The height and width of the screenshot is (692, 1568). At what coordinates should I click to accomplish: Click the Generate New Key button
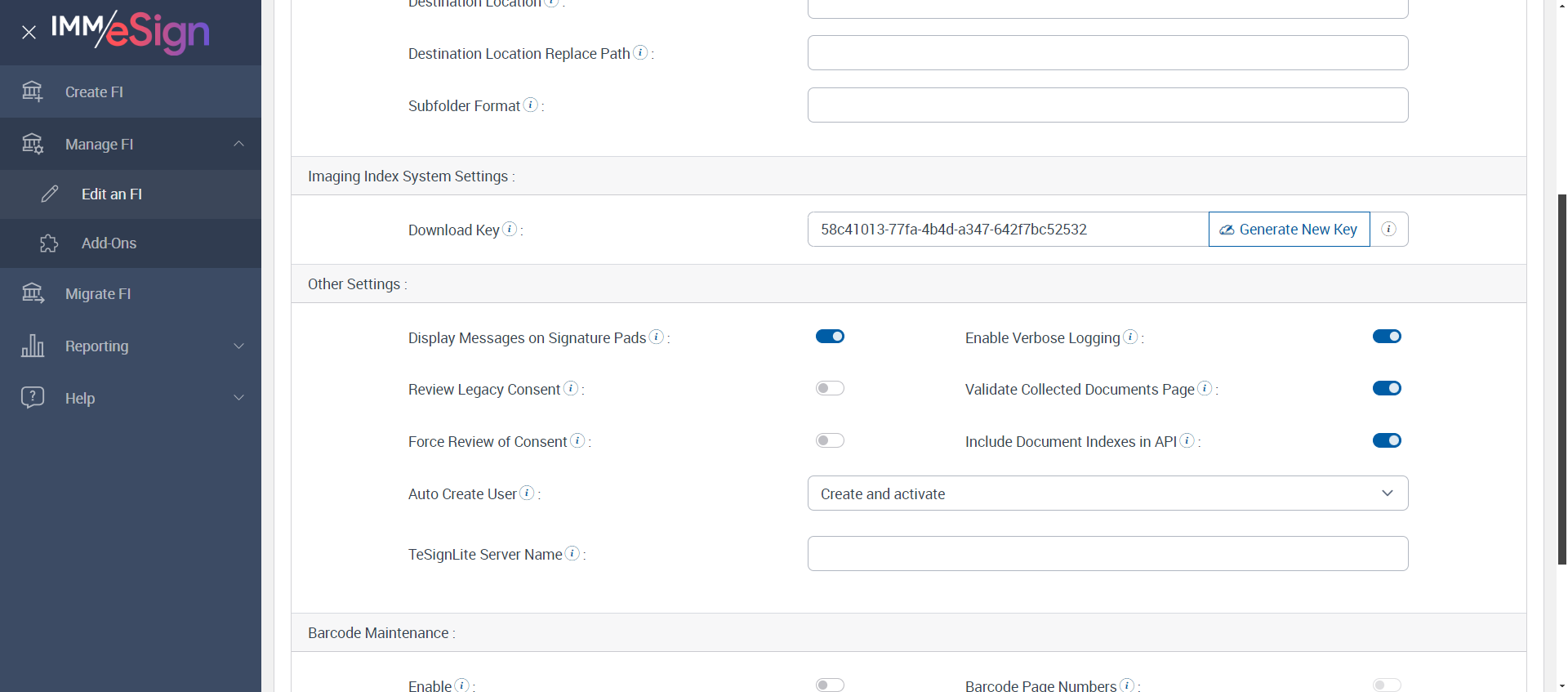coord(1289,230)
